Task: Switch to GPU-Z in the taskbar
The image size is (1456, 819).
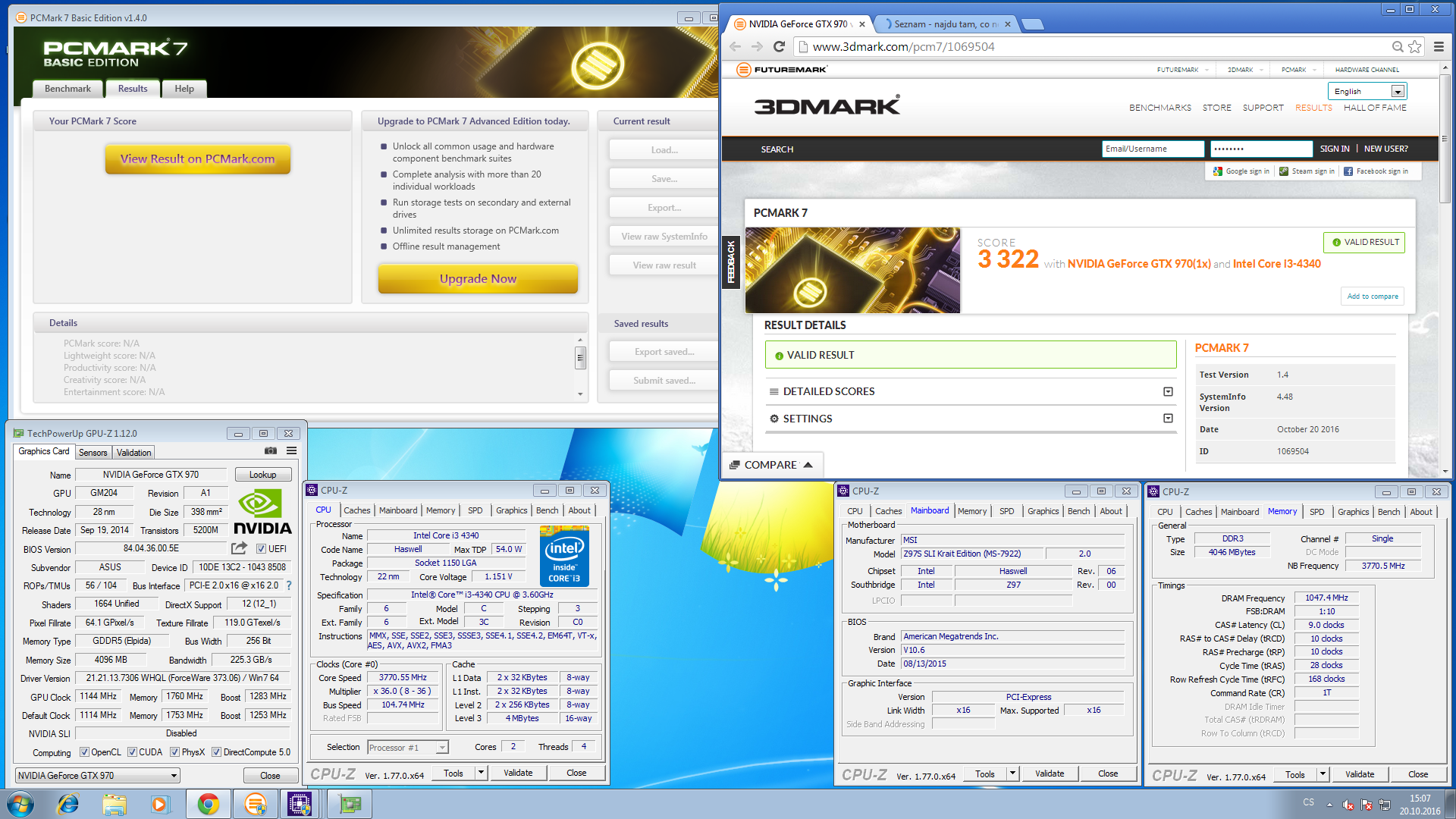Action: point(349,804)
